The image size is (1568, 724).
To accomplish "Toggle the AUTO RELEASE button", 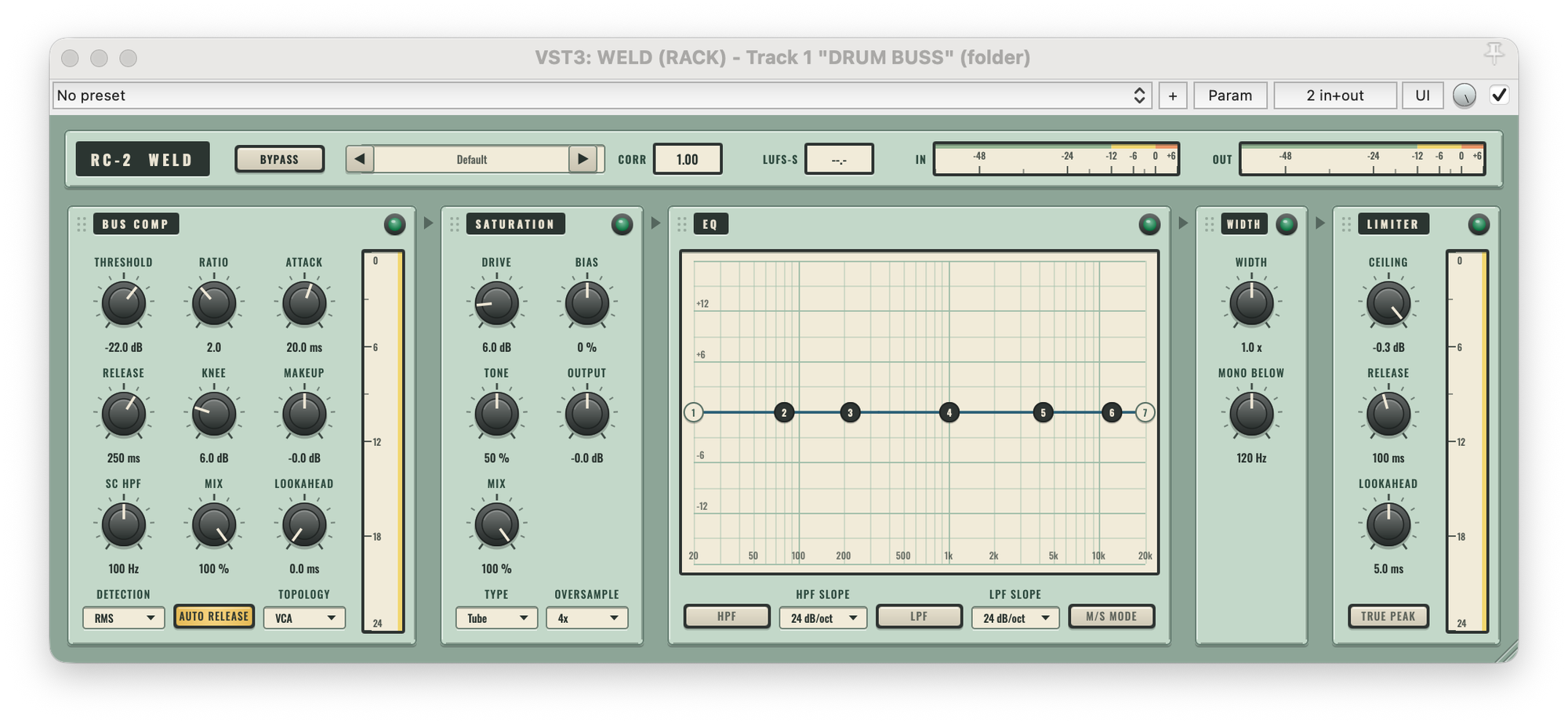I will point(213,617).
